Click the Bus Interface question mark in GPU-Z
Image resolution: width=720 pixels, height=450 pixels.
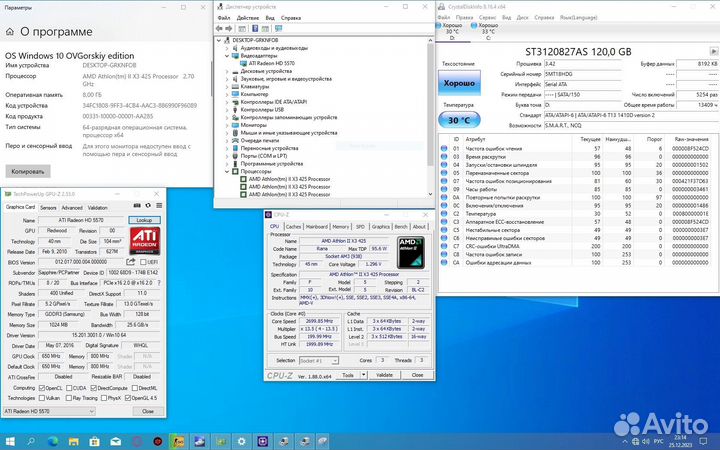[159, 283]
